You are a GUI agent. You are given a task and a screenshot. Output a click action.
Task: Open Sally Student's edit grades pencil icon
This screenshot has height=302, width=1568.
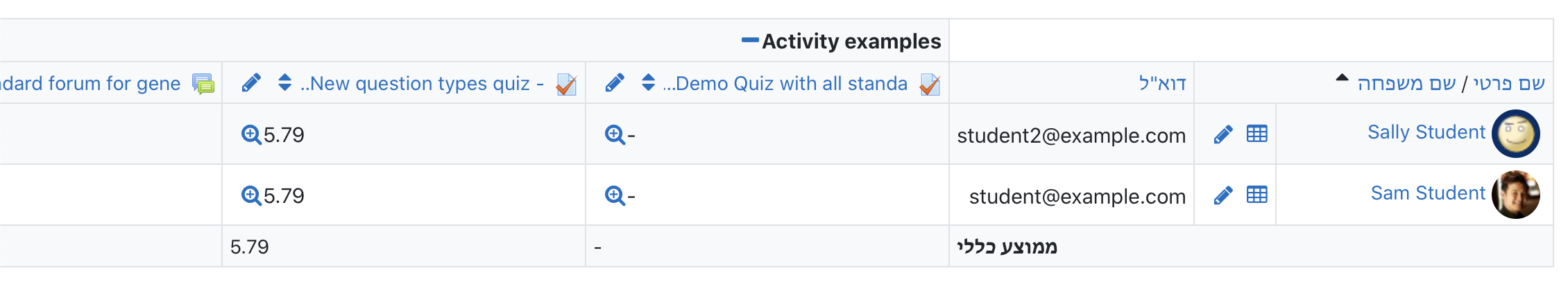(x=1223, y=134)
